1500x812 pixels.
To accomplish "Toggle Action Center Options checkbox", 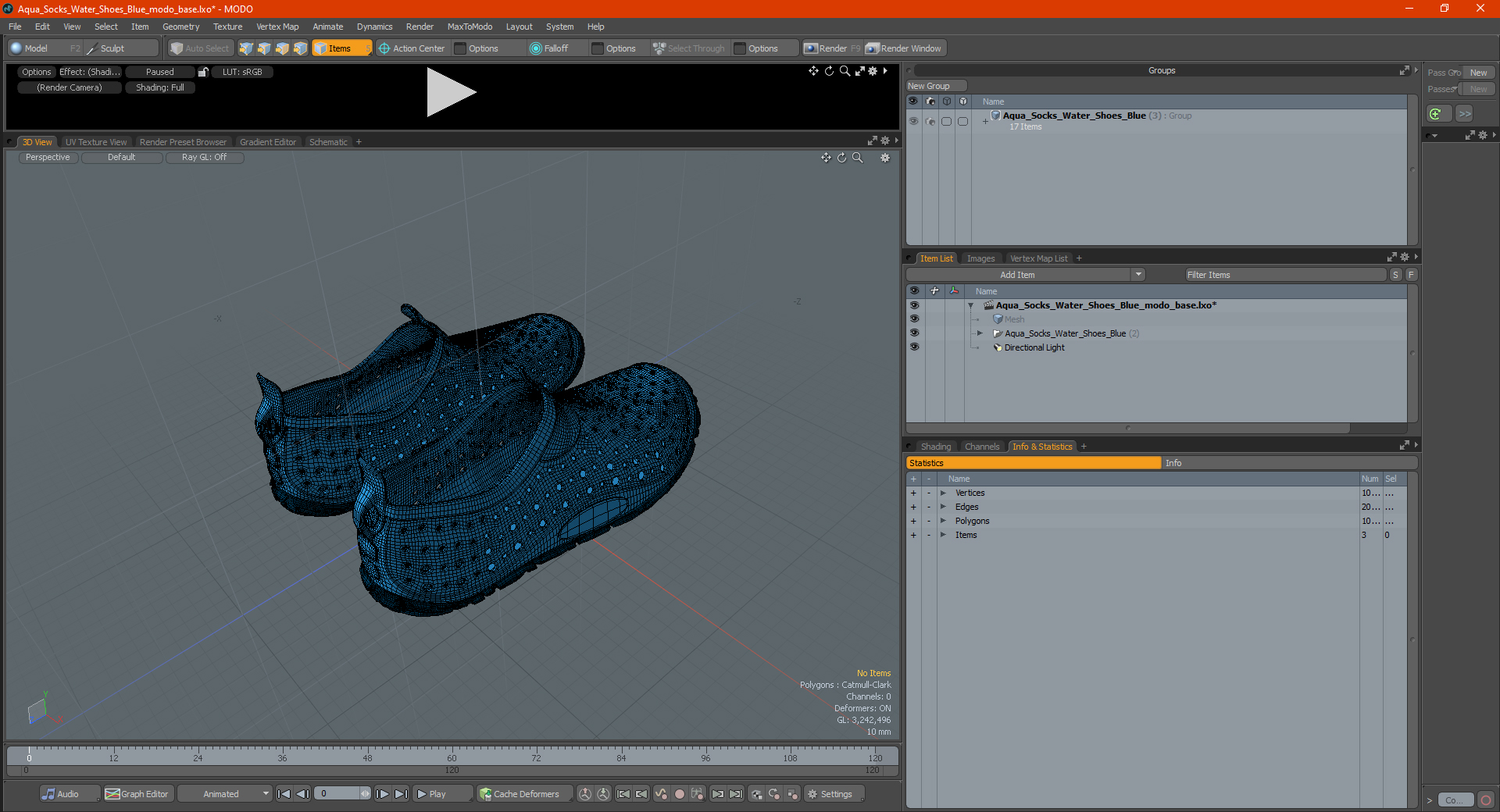I will [461, 48].
